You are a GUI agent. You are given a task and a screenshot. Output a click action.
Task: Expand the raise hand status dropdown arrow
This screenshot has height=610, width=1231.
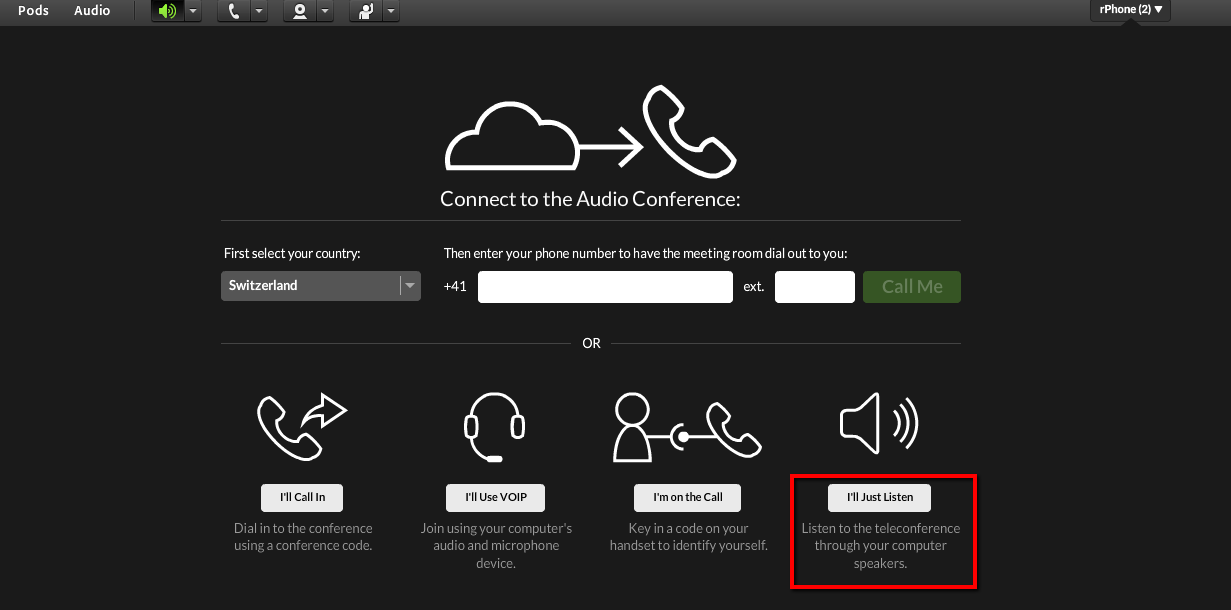click(x=391, y=12)
